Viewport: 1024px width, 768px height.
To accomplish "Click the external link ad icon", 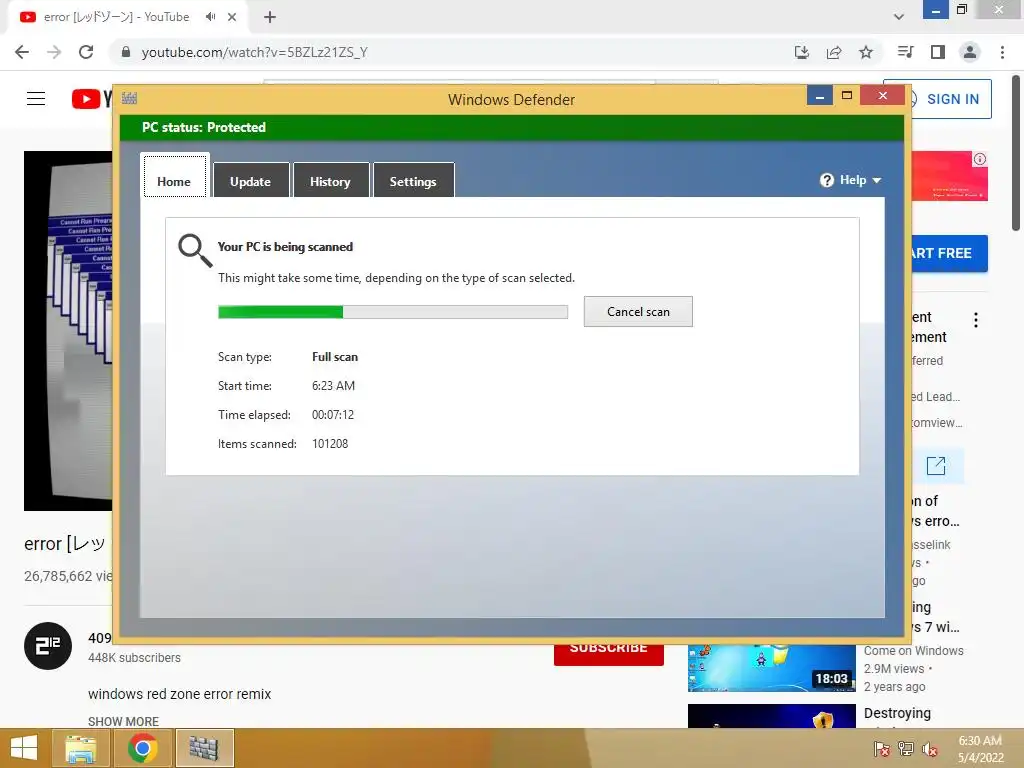I will click(936, 466).
